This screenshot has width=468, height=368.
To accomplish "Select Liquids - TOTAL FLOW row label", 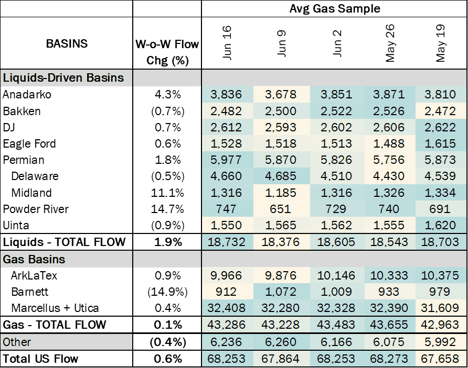I will 64,242.
